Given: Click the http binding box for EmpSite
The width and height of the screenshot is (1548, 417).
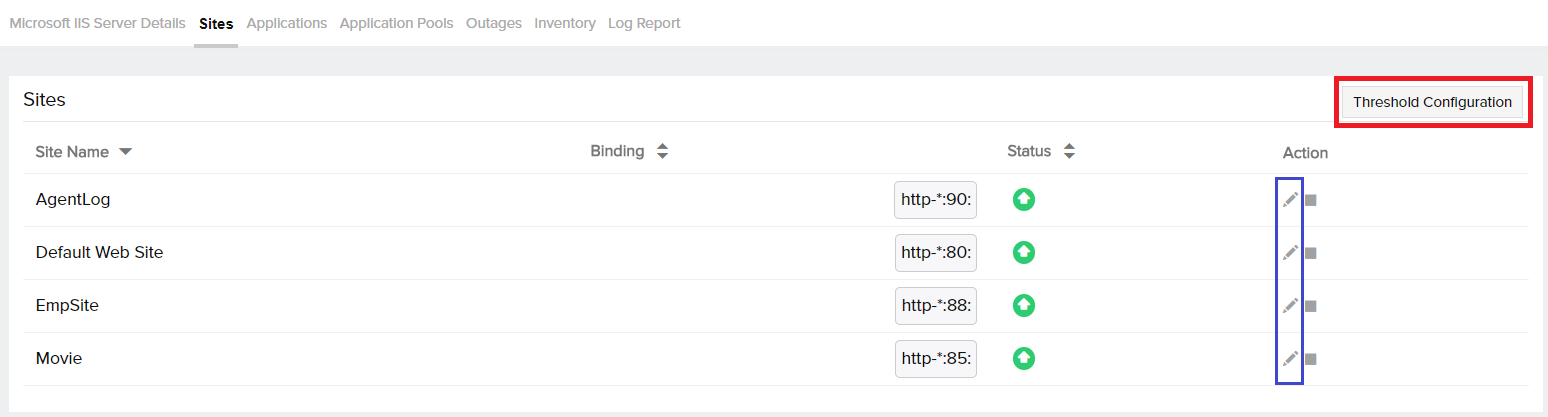Looking at the screenshot, I should coord(935,306).
